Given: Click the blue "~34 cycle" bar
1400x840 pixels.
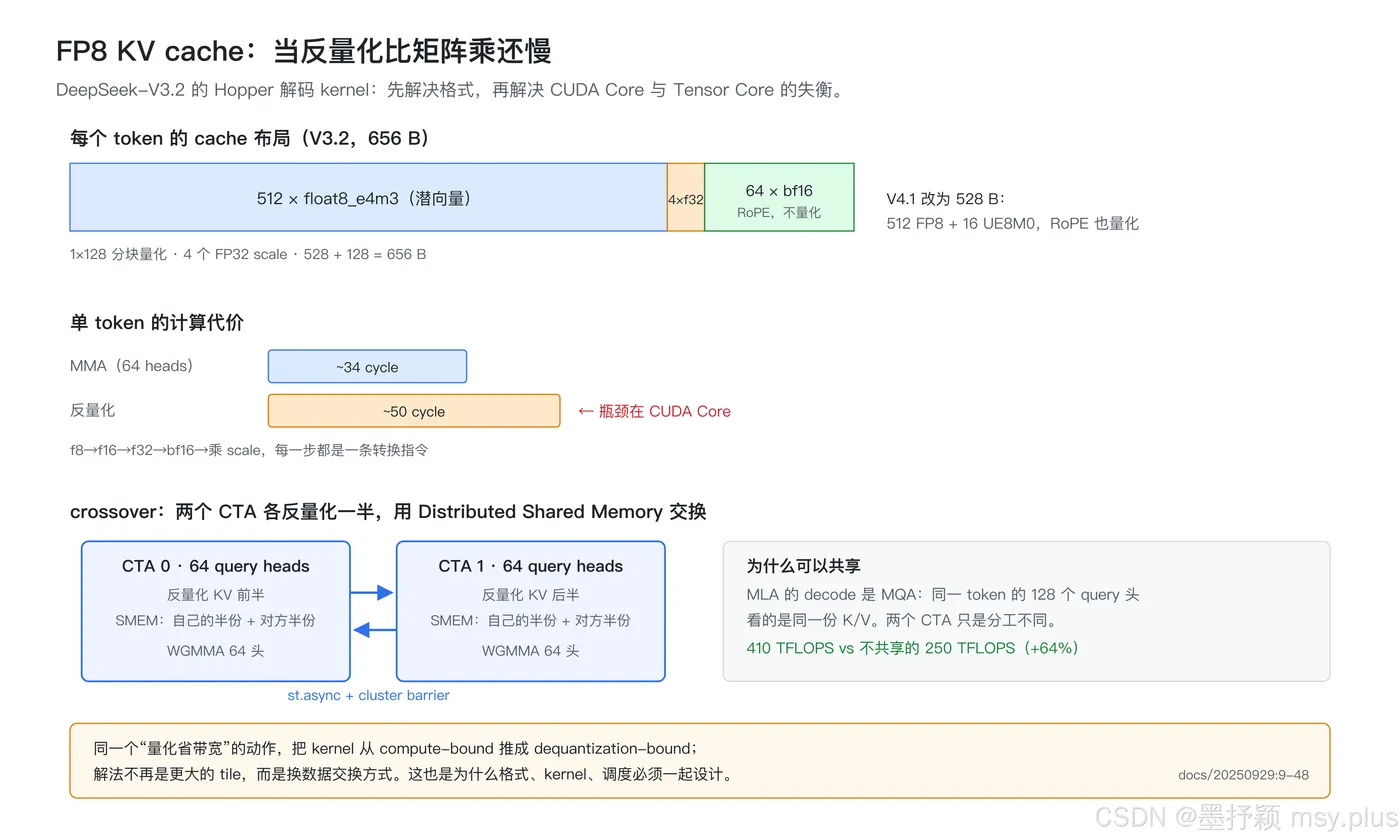Looking at the screenshot, I should coord(367,366).
